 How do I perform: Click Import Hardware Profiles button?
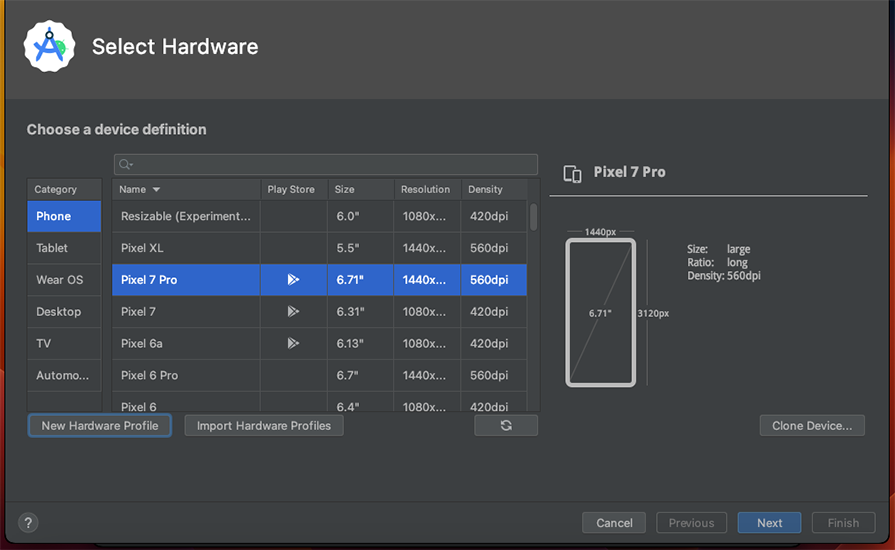pyautogui.click(x=264, y=426)
